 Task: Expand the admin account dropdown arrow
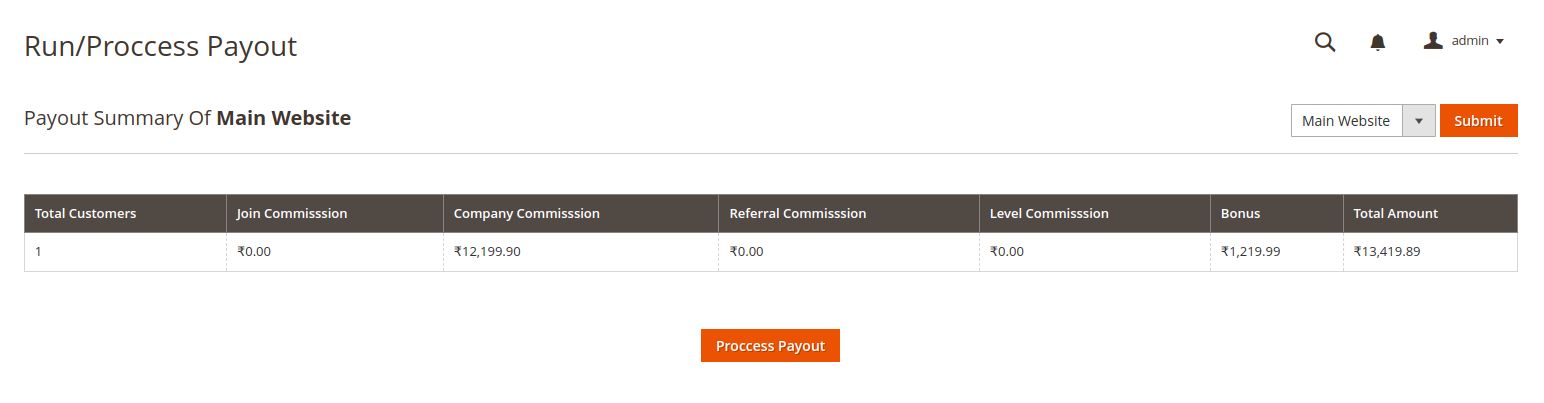1500,42
